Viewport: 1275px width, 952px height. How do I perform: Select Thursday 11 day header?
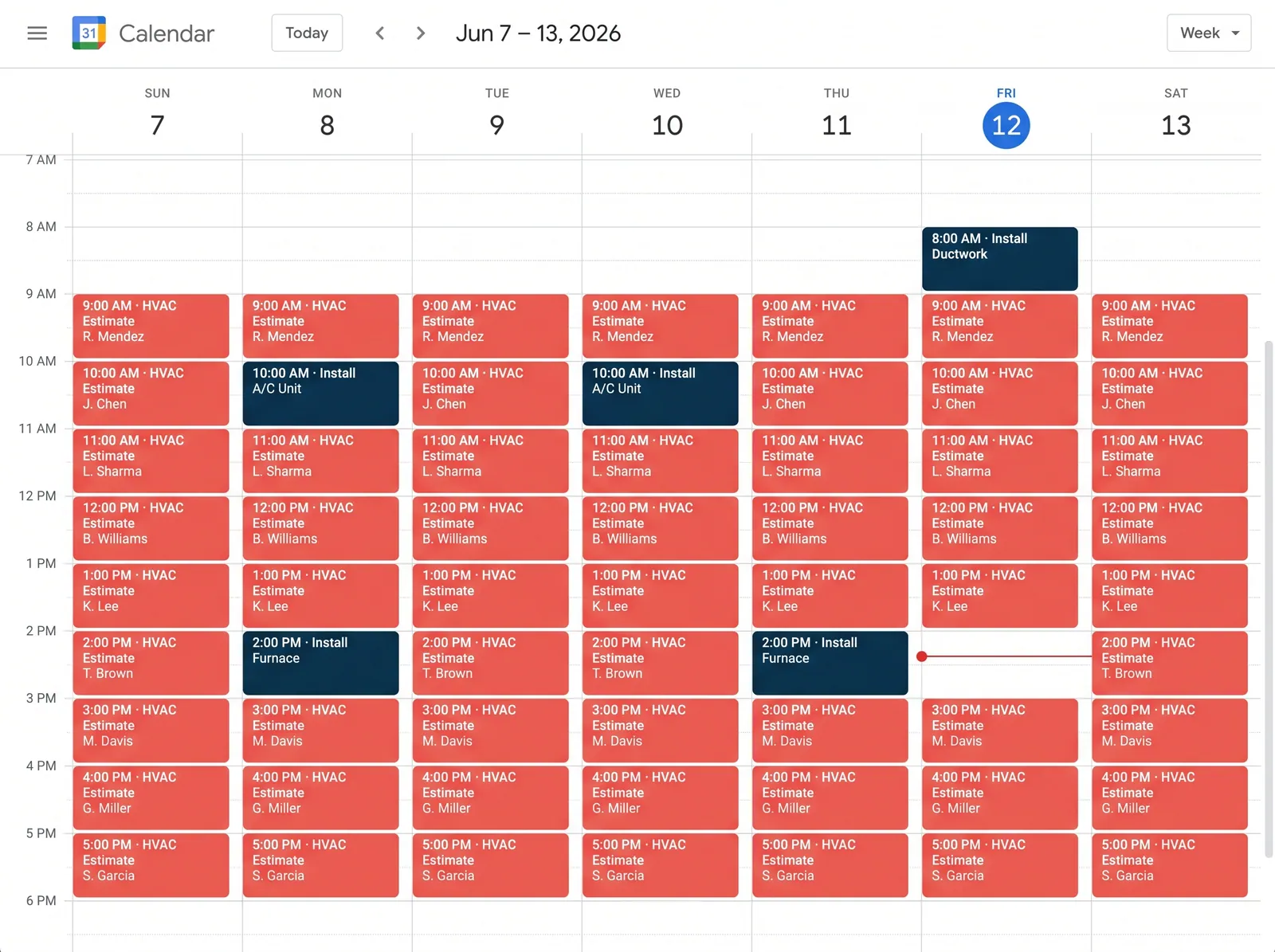pyautogui.click(x=837, y=114)
